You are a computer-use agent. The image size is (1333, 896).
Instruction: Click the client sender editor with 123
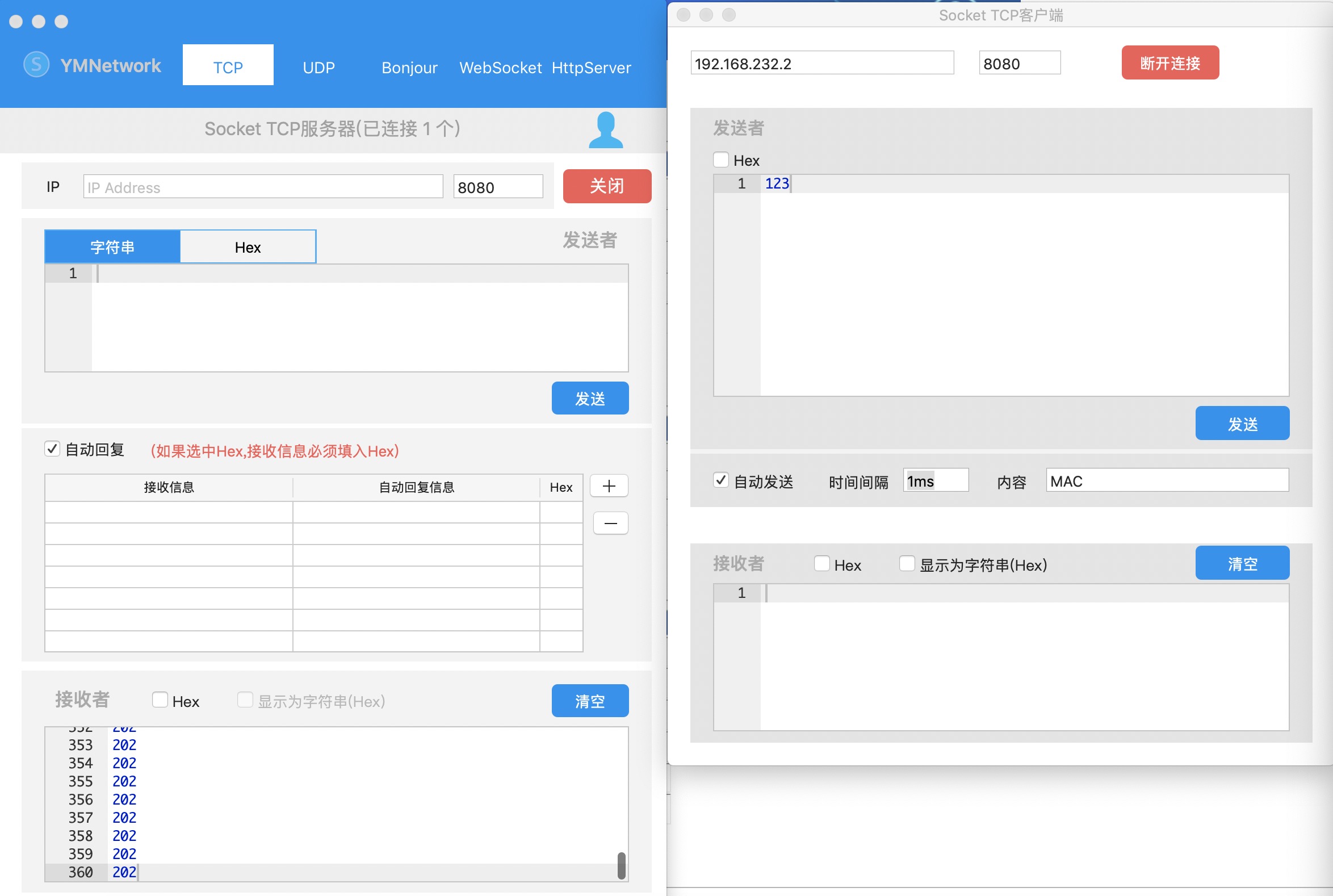1024,286
